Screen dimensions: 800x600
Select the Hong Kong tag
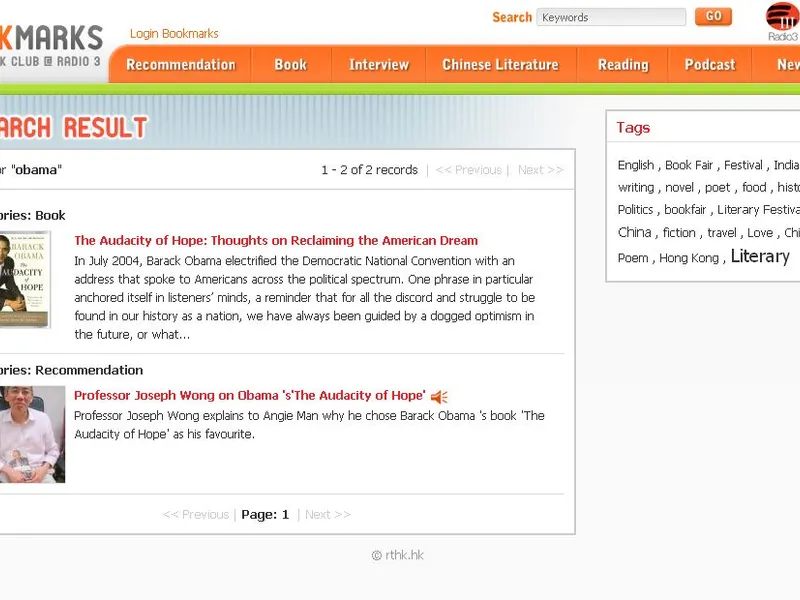coord(689,258)
